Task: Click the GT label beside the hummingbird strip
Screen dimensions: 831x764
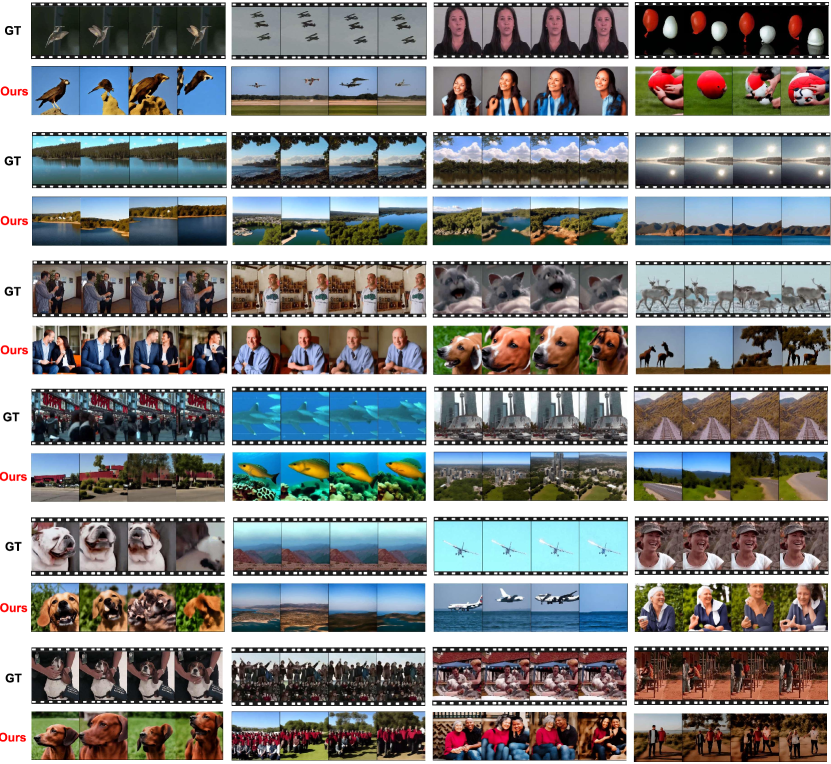Action: [13, 31]
